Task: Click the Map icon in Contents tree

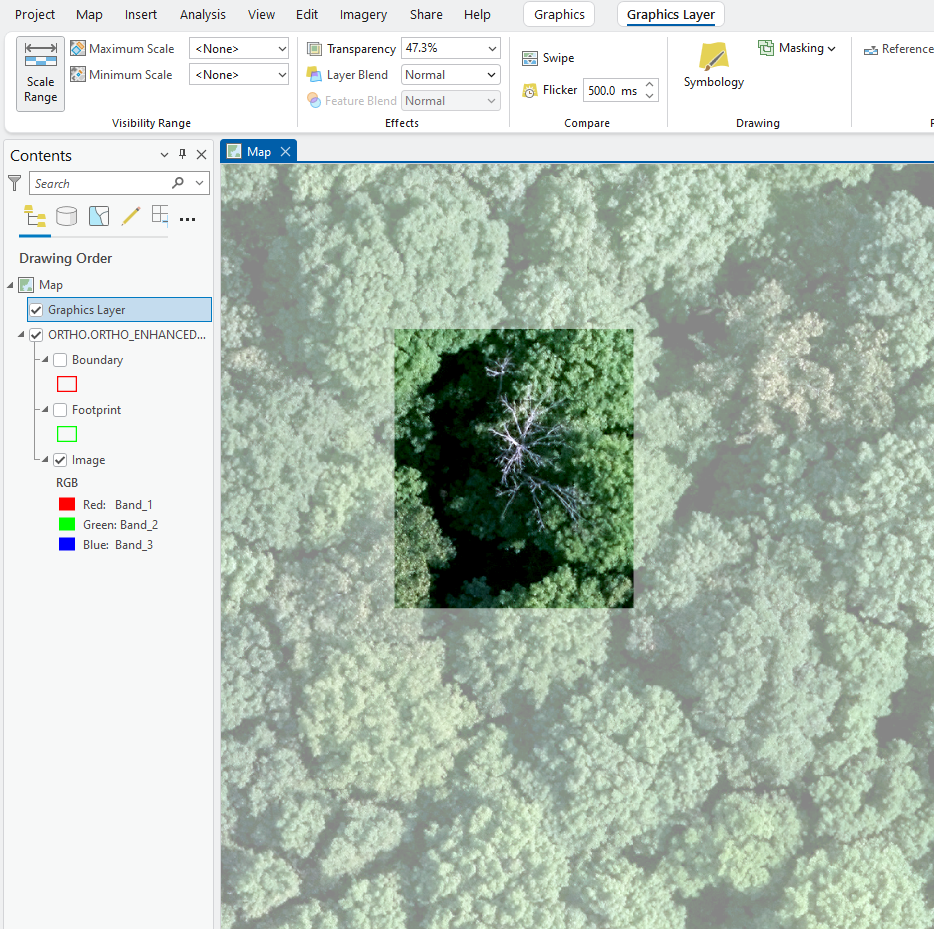Action: 26,285
